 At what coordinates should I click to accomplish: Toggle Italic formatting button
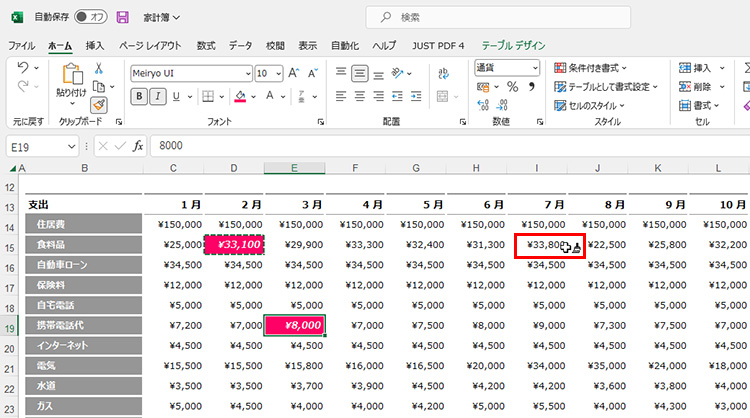[157, 97]
